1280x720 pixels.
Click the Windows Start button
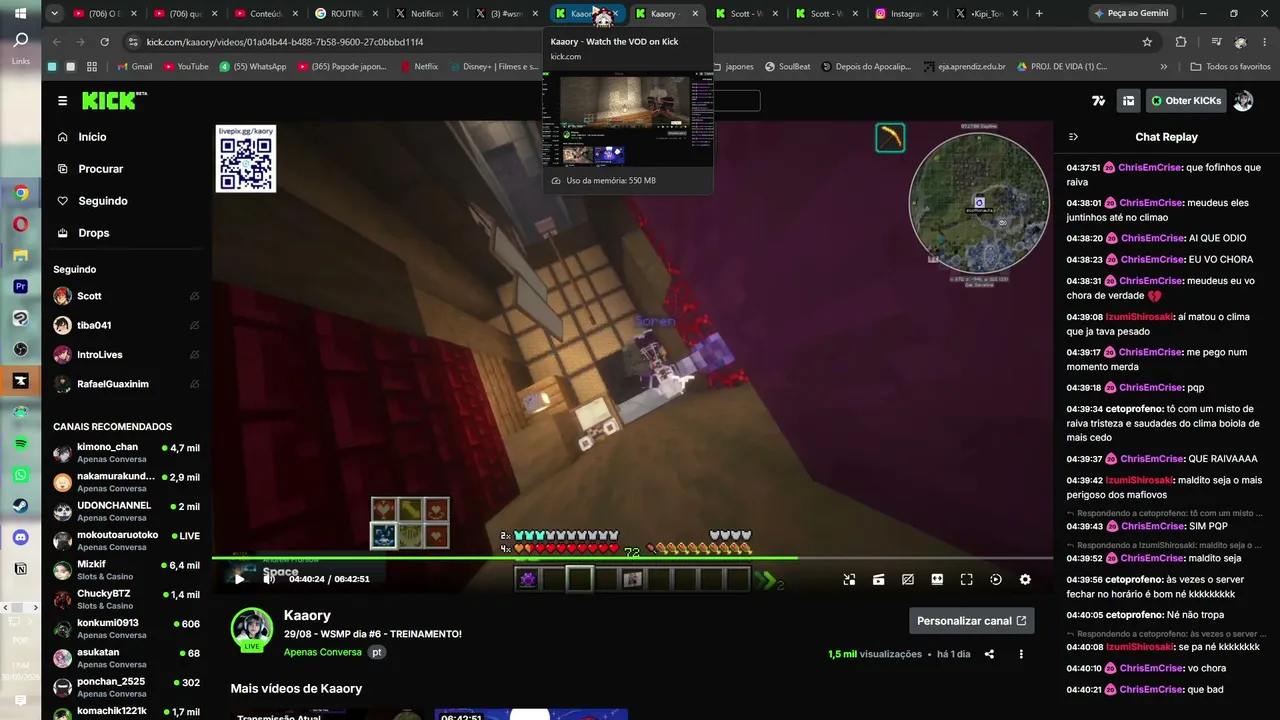tap(20, 13)
